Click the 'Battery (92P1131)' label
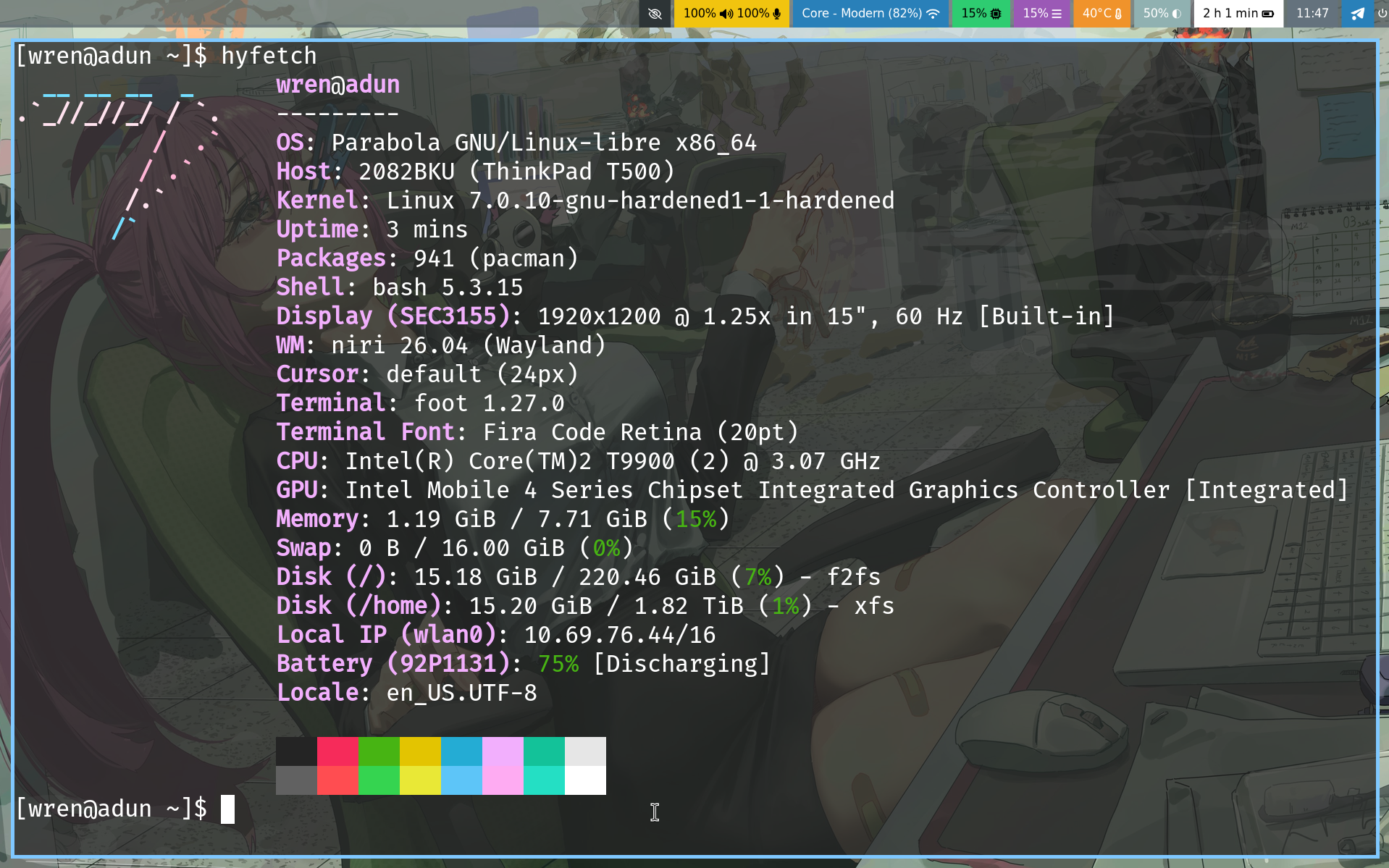 point(393,664)
